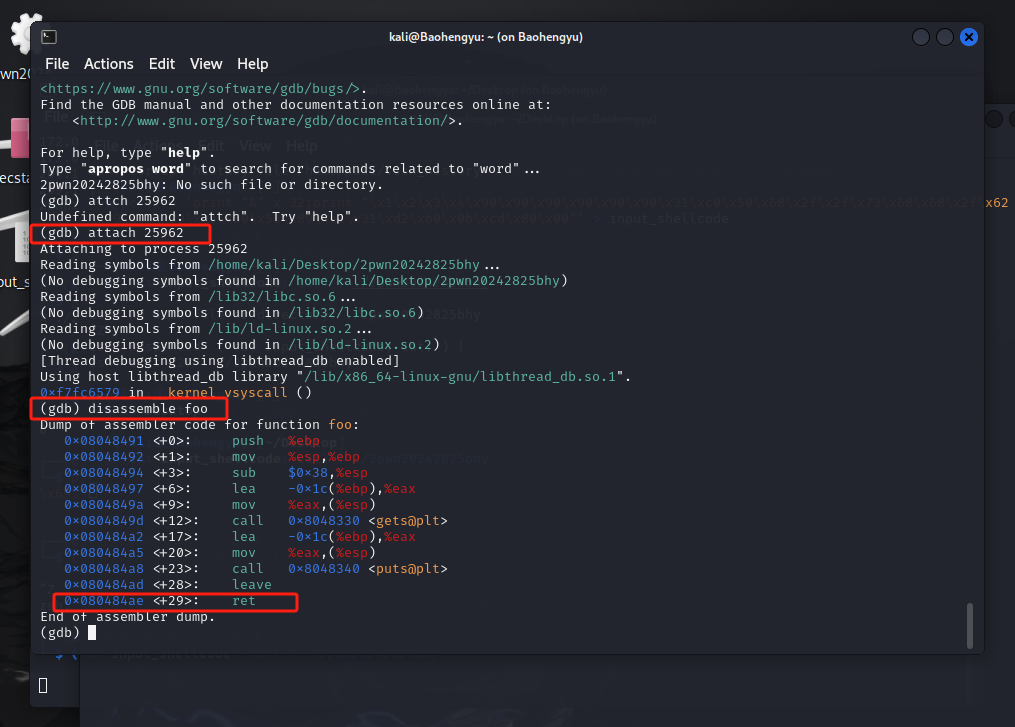Open the File menu
This screenshot has width=1015, height=727.
point(57,64)
